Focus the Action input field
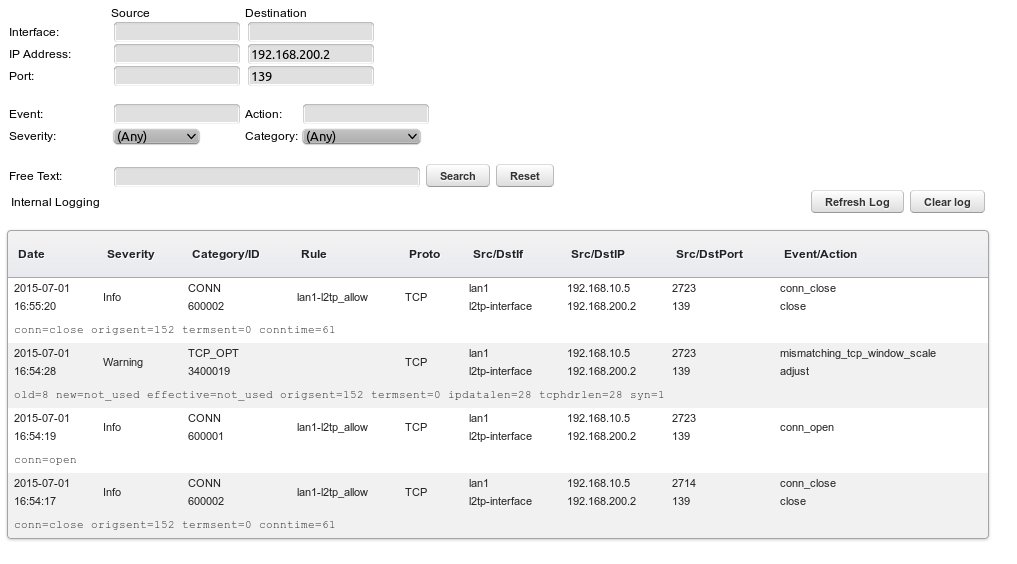The width and height of the screenshot is (1017, 564). 365,114
